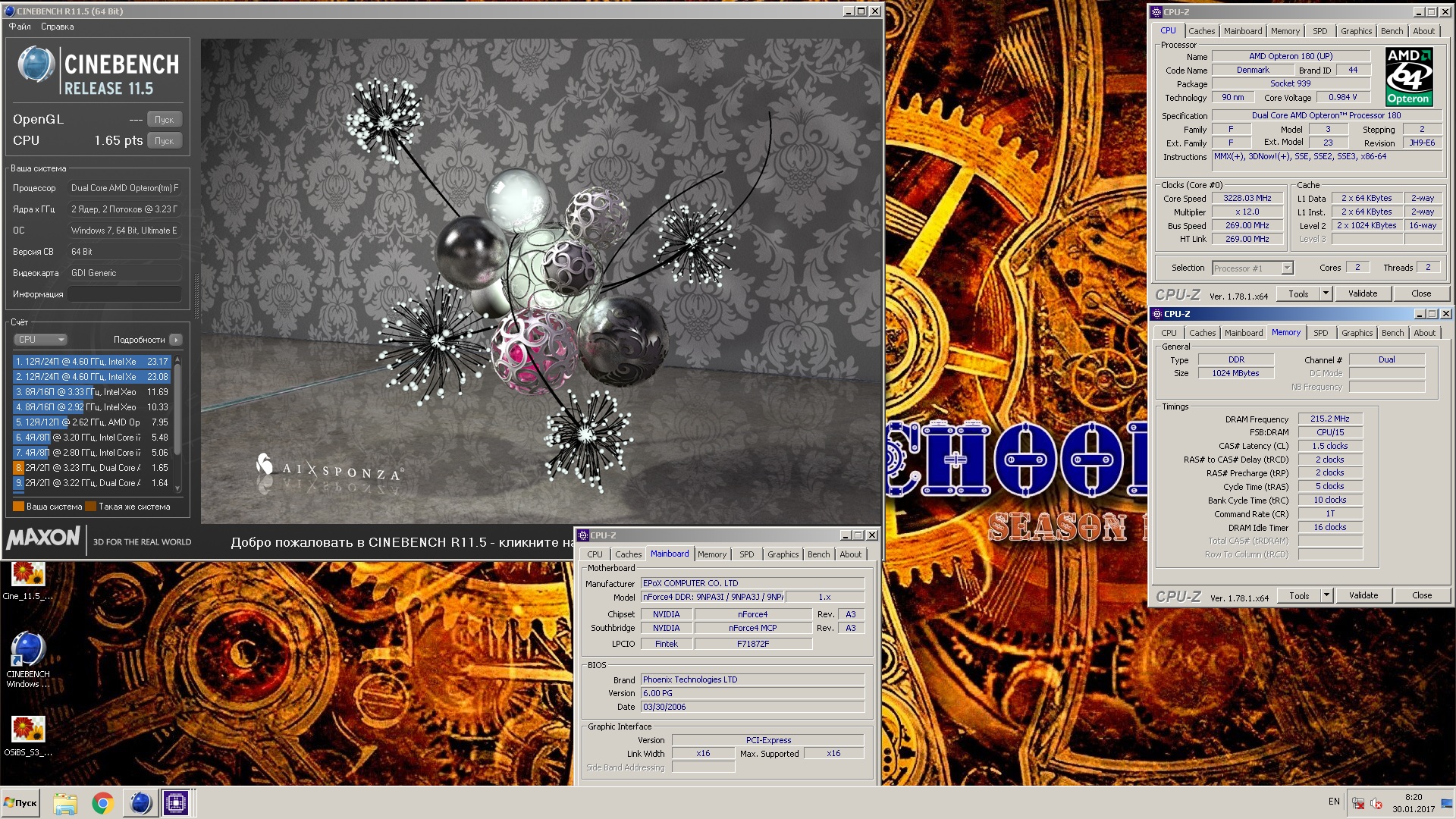Run the OpenGL benchmark with Пуск
The width and height of the screenshot is (1456, 819).
pos(165,120)
